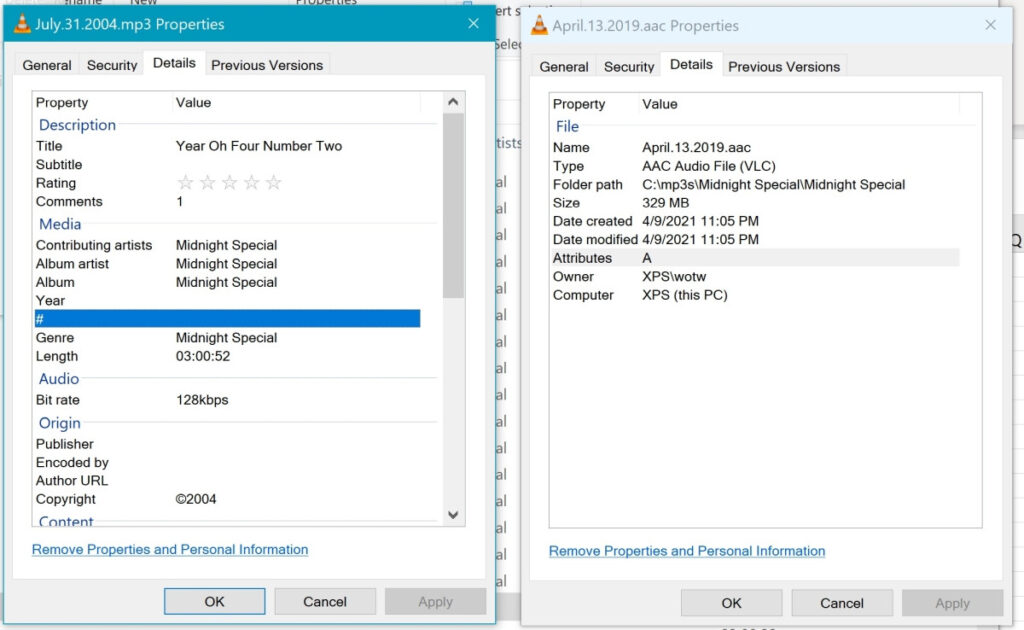The height and width of the screenshot is (630, 1024).
Task: Open the Security tab on the mp3 dialog
Action: pyautogui.click(x=111, y=64)
